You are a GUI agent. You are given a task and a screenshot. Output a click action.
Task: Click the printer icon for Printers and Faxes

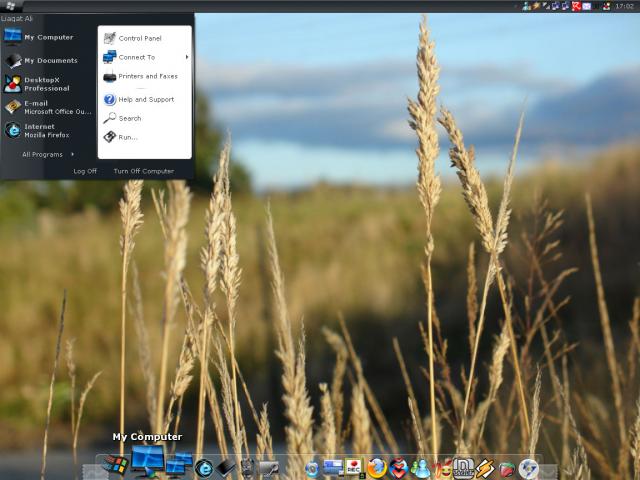click(x=109, y=76)
